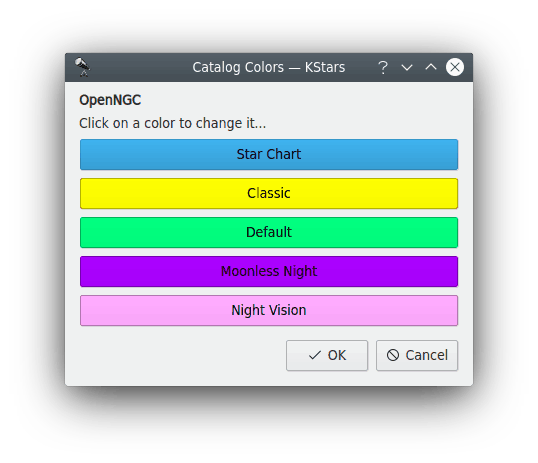Viewport: 538px width, 463px height.
Task: Maximize the dialog using the up chevron
Action: click(431, 67)
